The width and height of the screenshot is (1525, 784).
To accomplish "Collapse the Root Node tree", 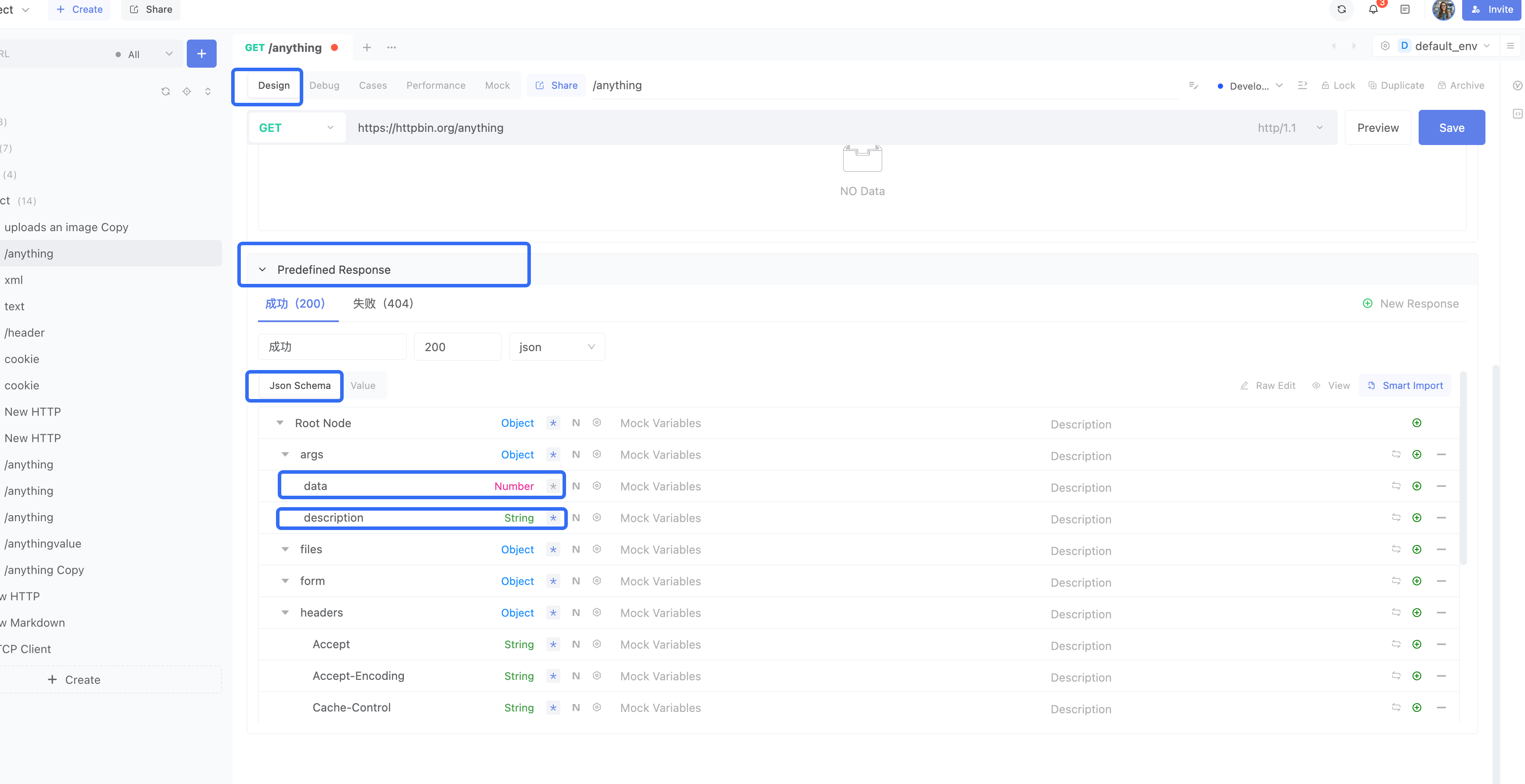I will (x=280, y=423).
